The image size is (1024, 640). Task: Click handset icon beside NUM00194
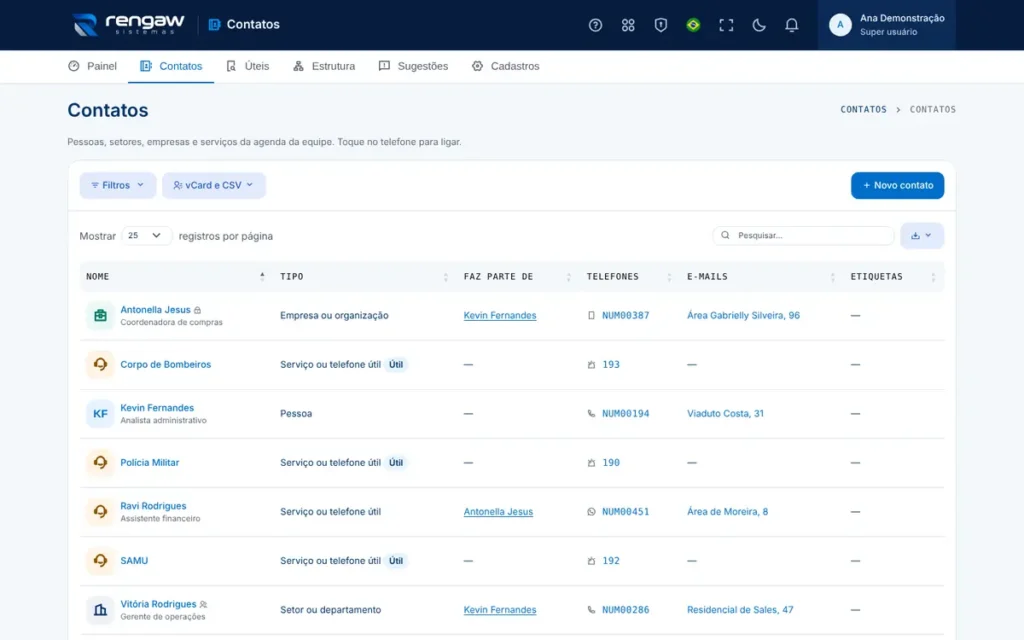[x=591, y=413]
